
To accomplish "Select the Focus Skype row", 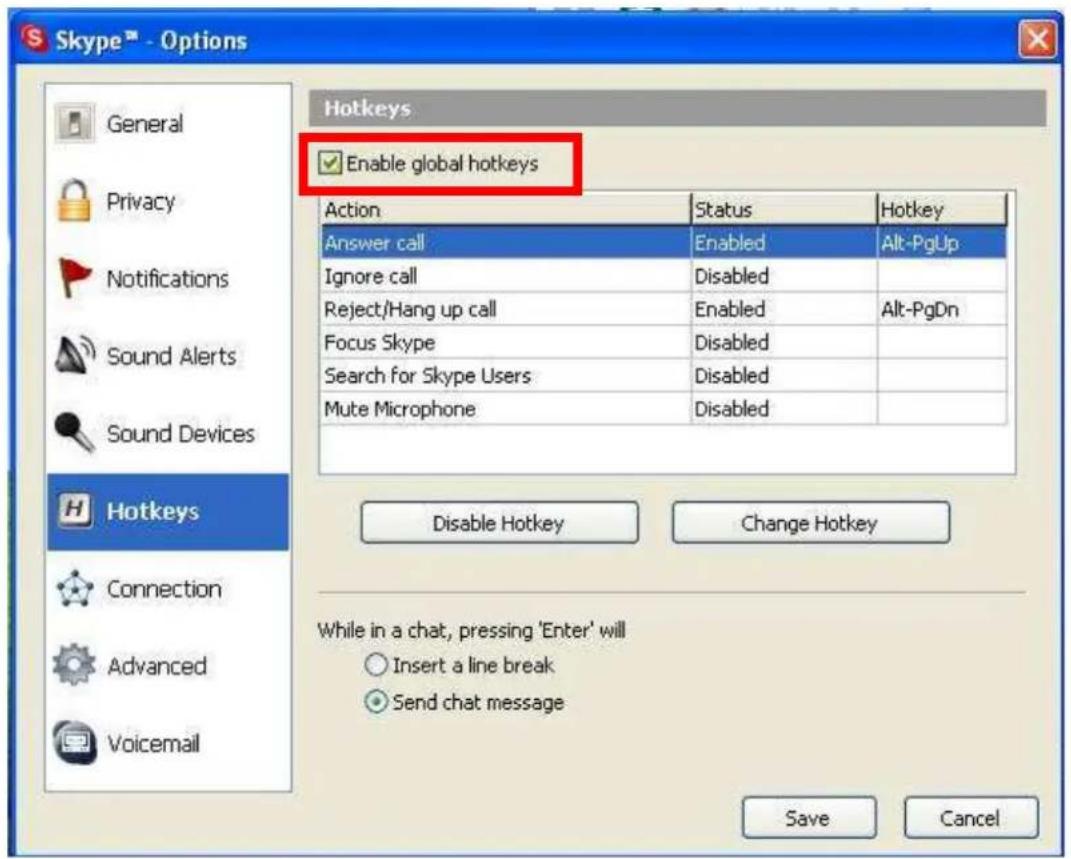I will pos(664,343).
